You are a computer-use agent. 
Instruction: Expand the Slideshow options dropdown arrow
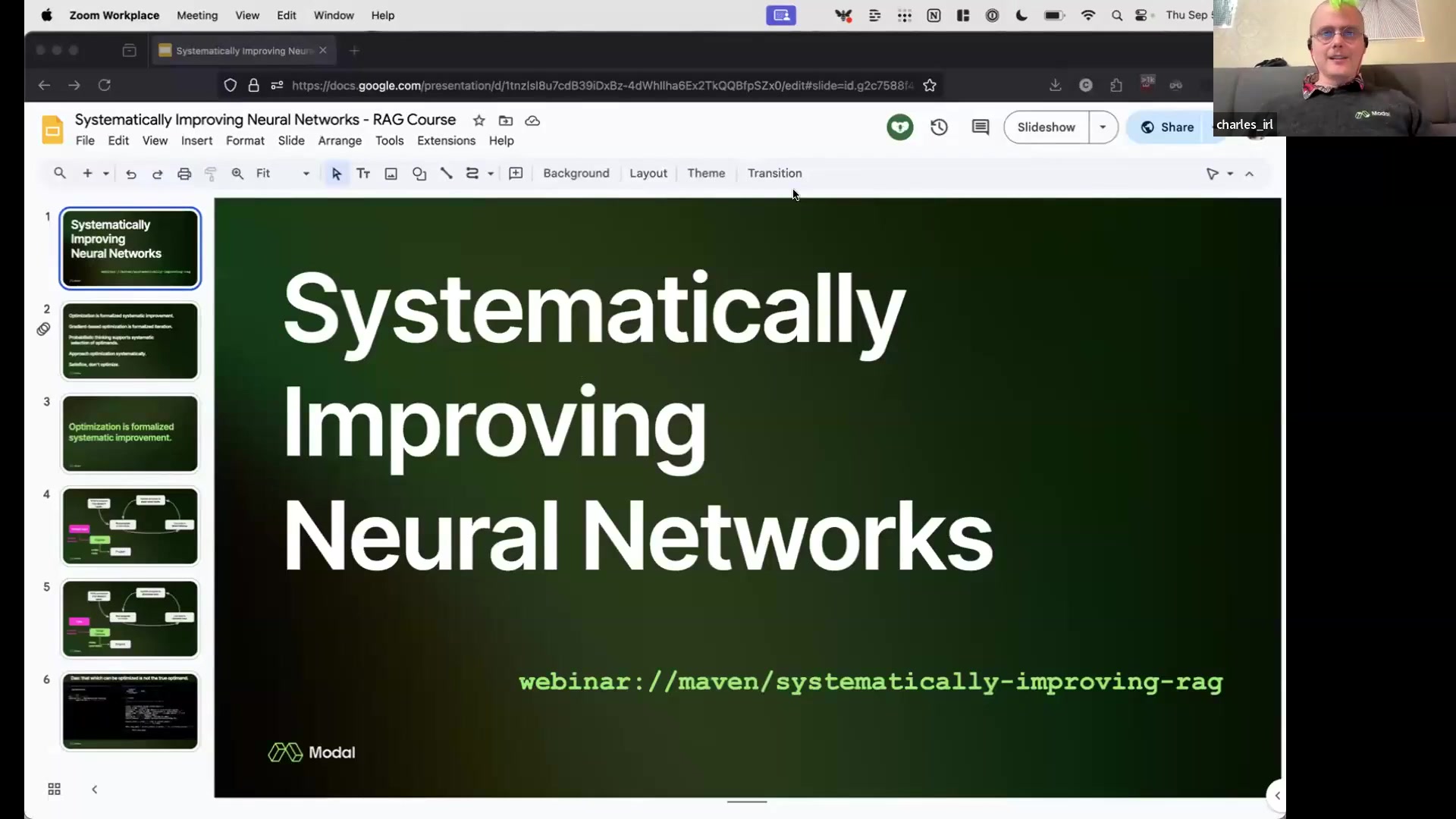[x=1103, y=127]
